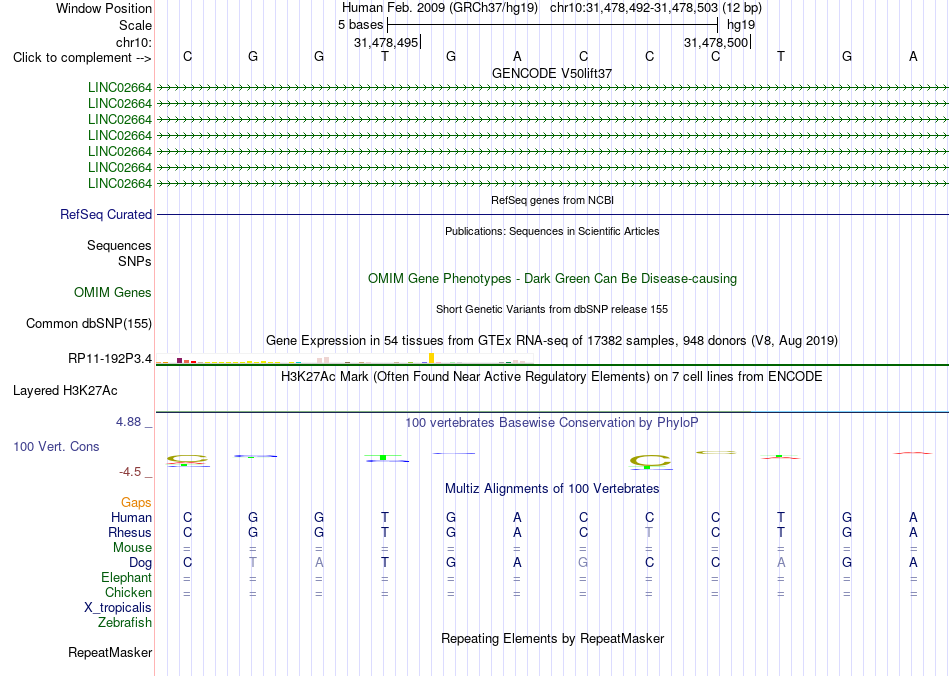Viewport: 950px width, 676px height.
Task: Select the X_tropicalis species row label
Action: pos(118,608)
